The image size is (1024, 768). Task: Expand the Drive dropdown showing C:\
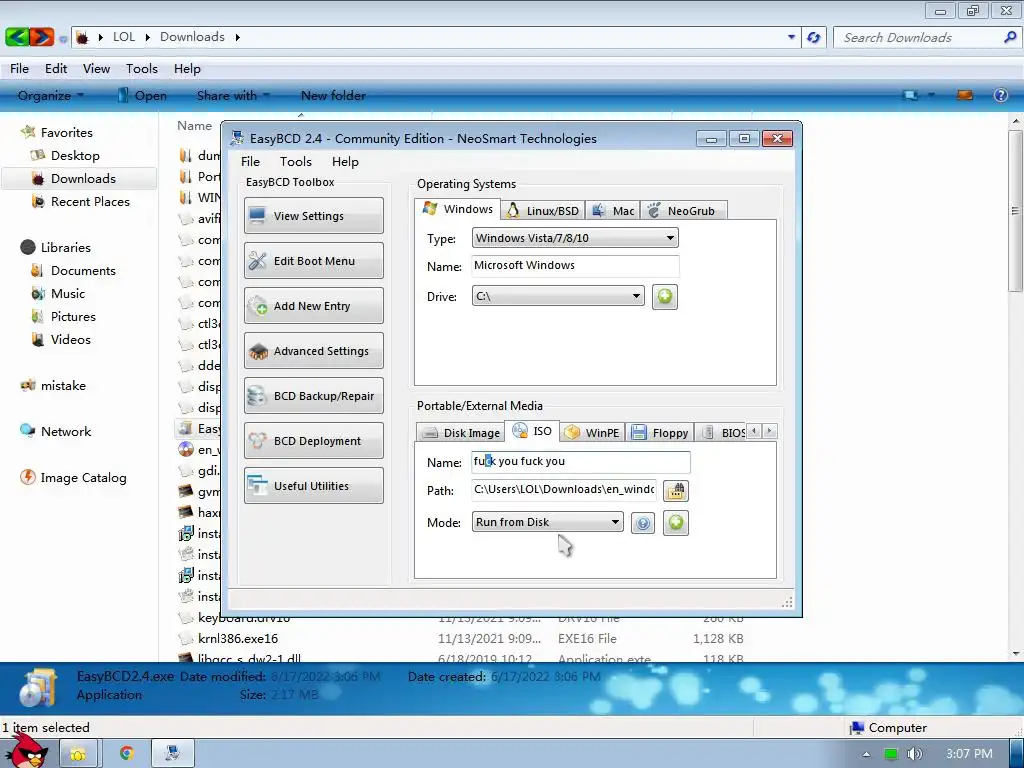click(558, 296)
